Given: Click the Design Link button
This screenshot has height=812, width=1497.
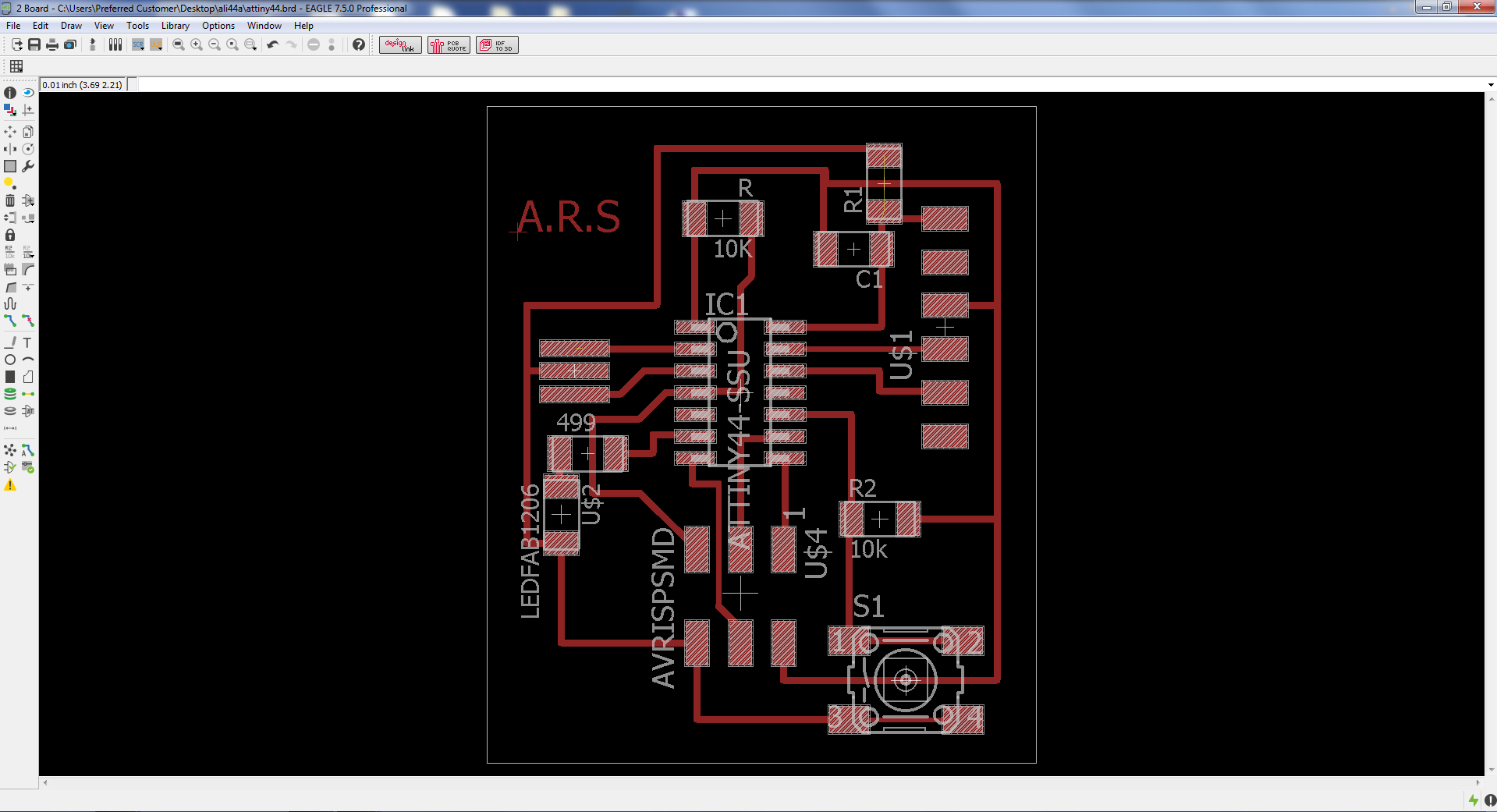Looking at the screenshot, I should 400,45.
